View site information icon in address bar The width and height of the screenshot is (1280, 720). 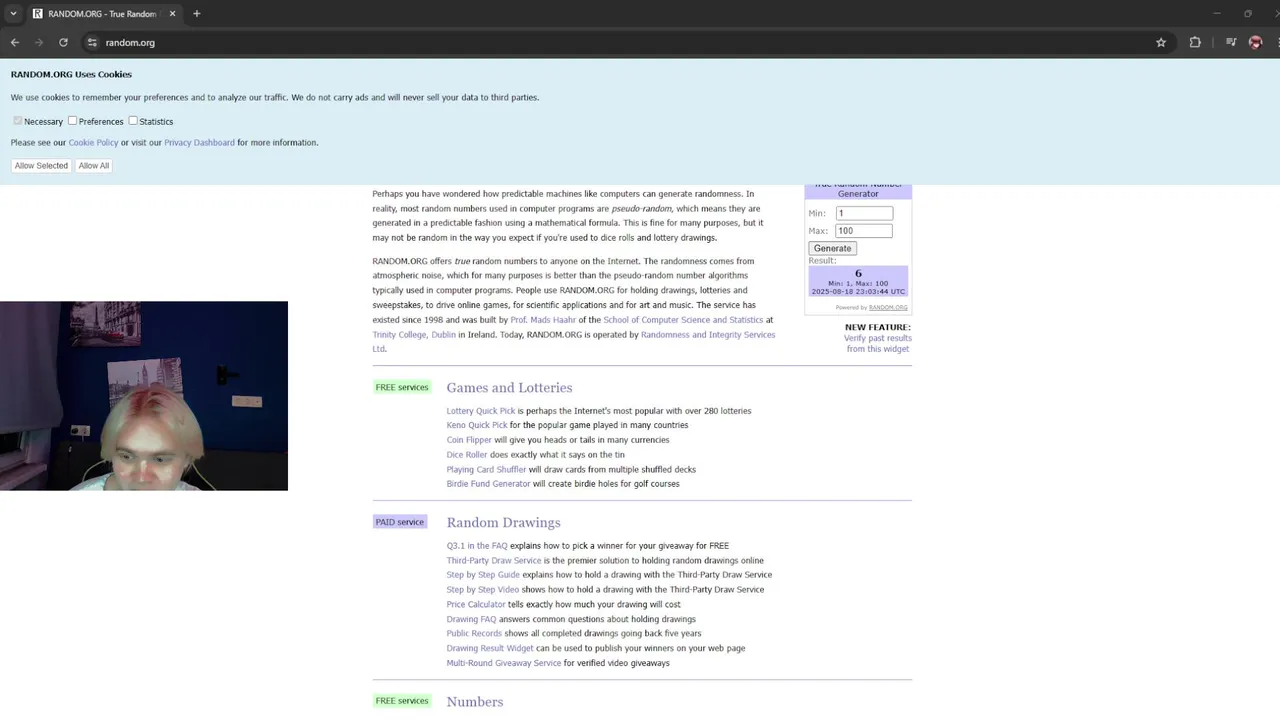coord(92,42)
